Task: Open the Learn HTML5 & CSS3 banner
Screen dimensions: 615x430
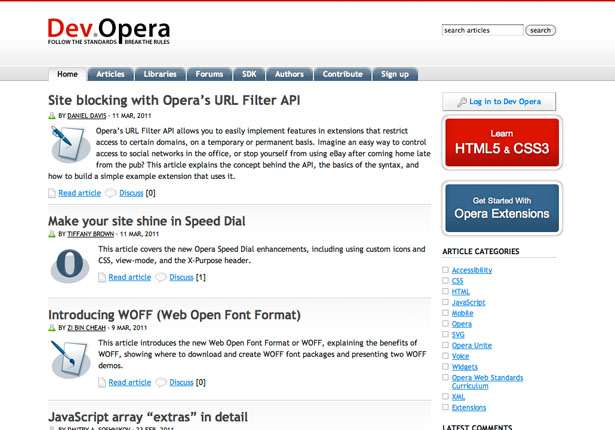Action: (502, 142)
